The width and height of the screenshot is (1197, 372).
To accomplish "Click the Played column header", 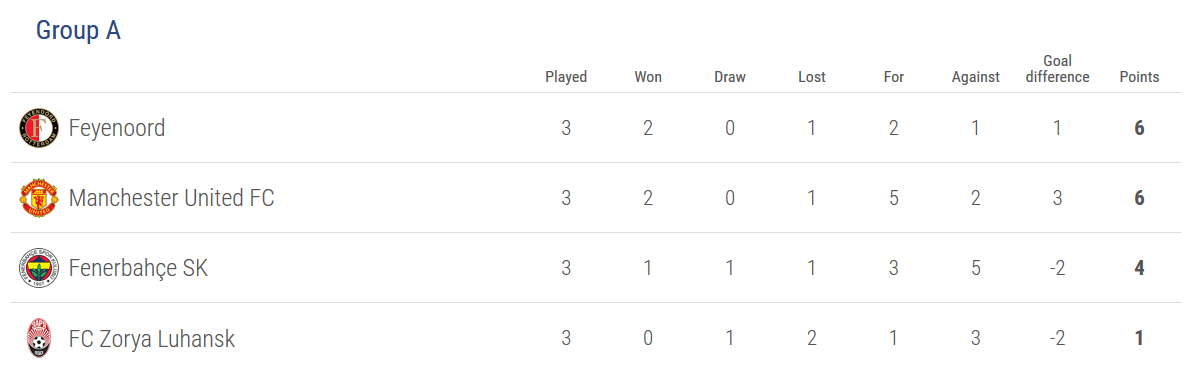I will click(566, 77).
